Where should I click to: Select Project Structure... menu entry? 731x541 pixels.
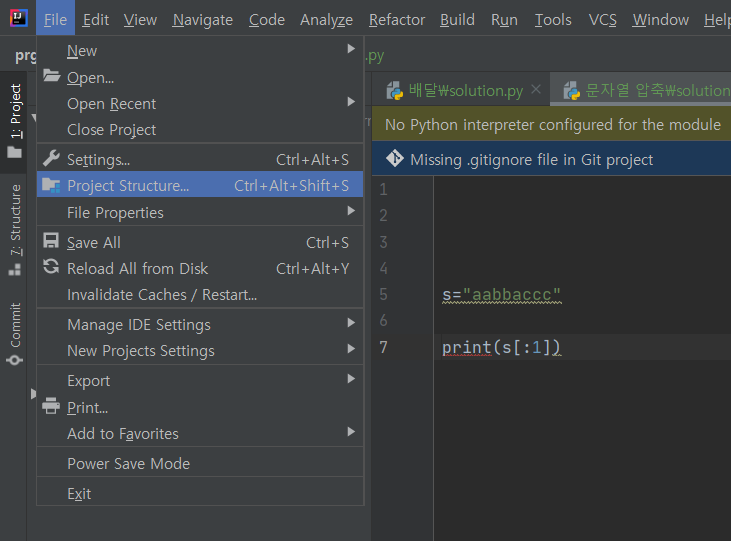coord(200,186)
